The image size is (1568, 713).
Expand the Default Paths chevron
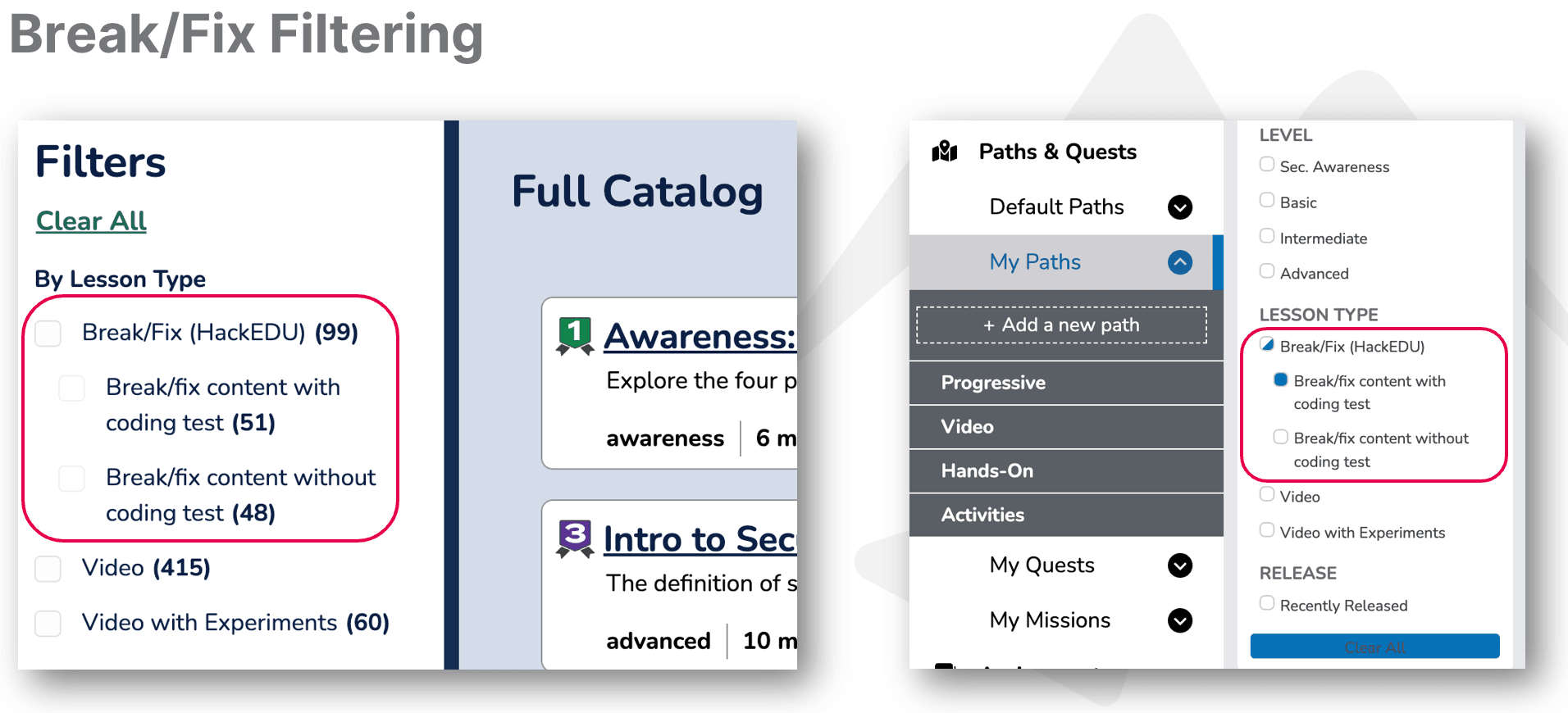tap(1179, 207)
